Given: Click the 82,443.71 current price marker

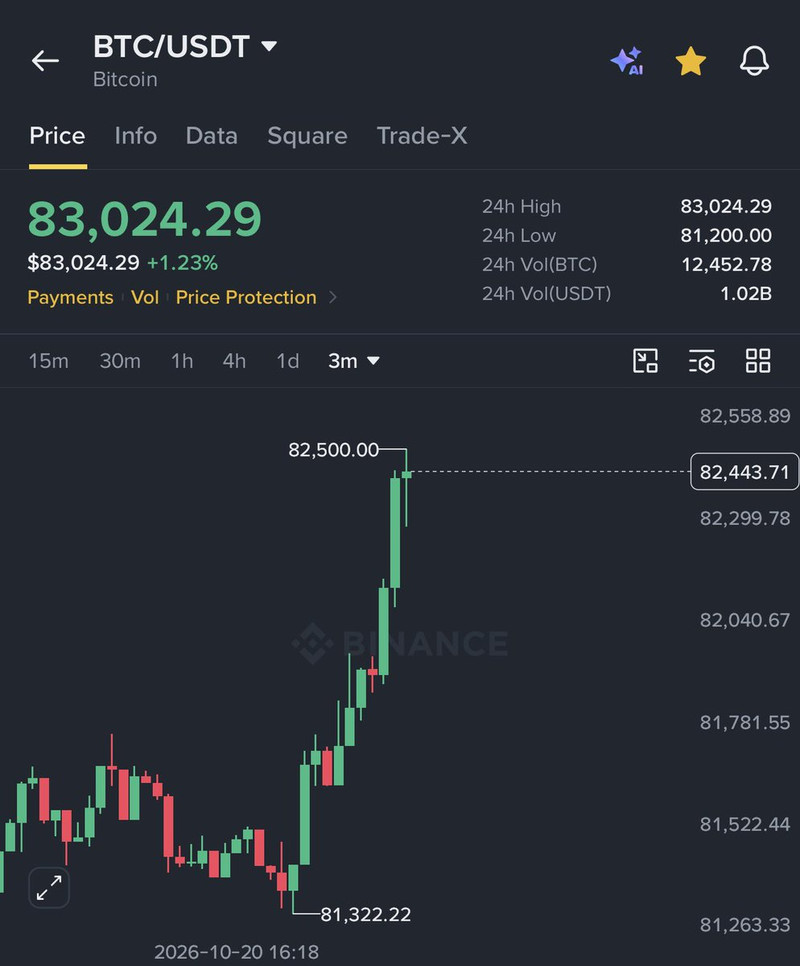Looking at the screenshot, I should pos(745,472).
